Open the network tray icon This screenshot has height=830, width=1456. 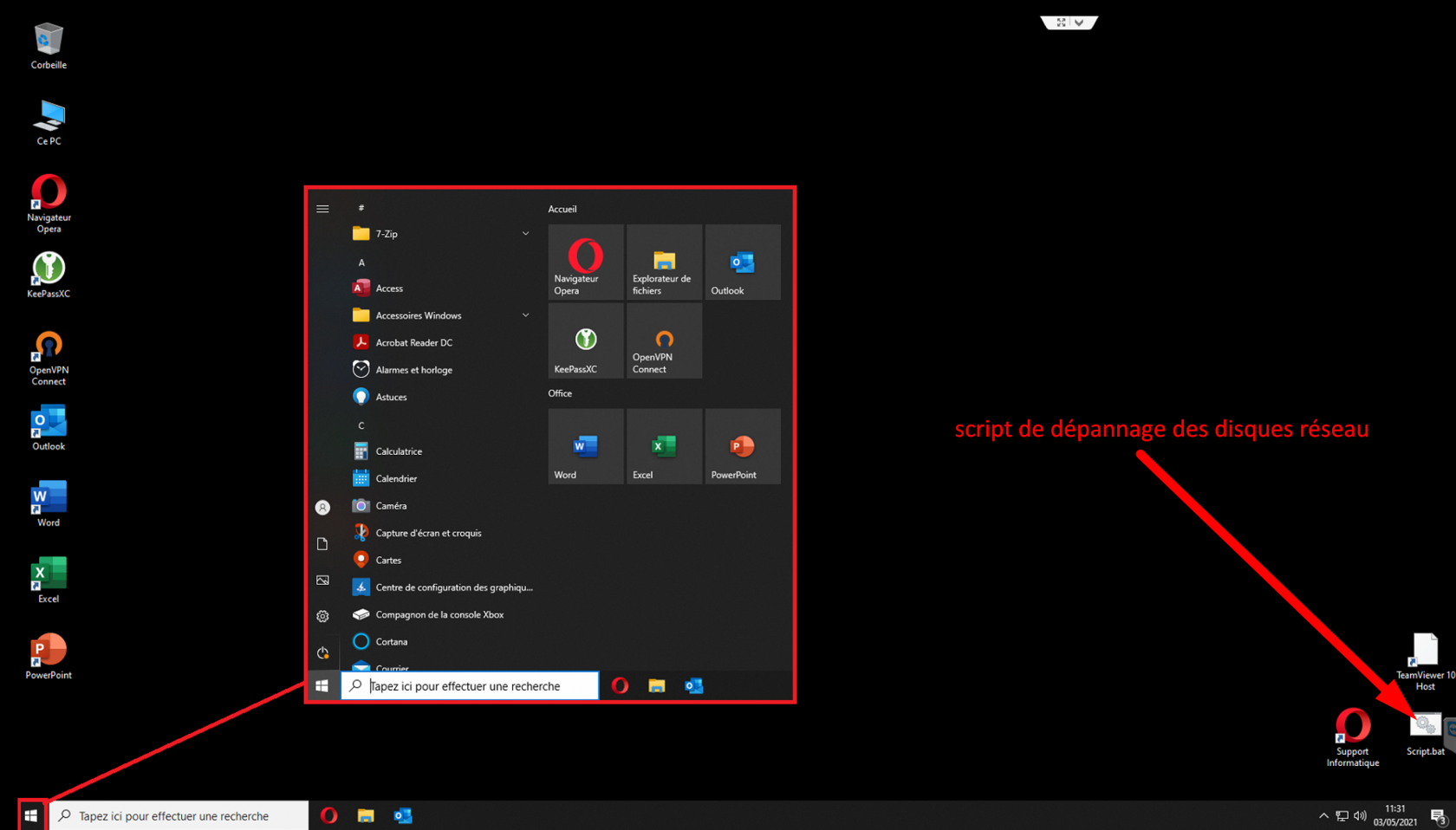coord(1342,815)
